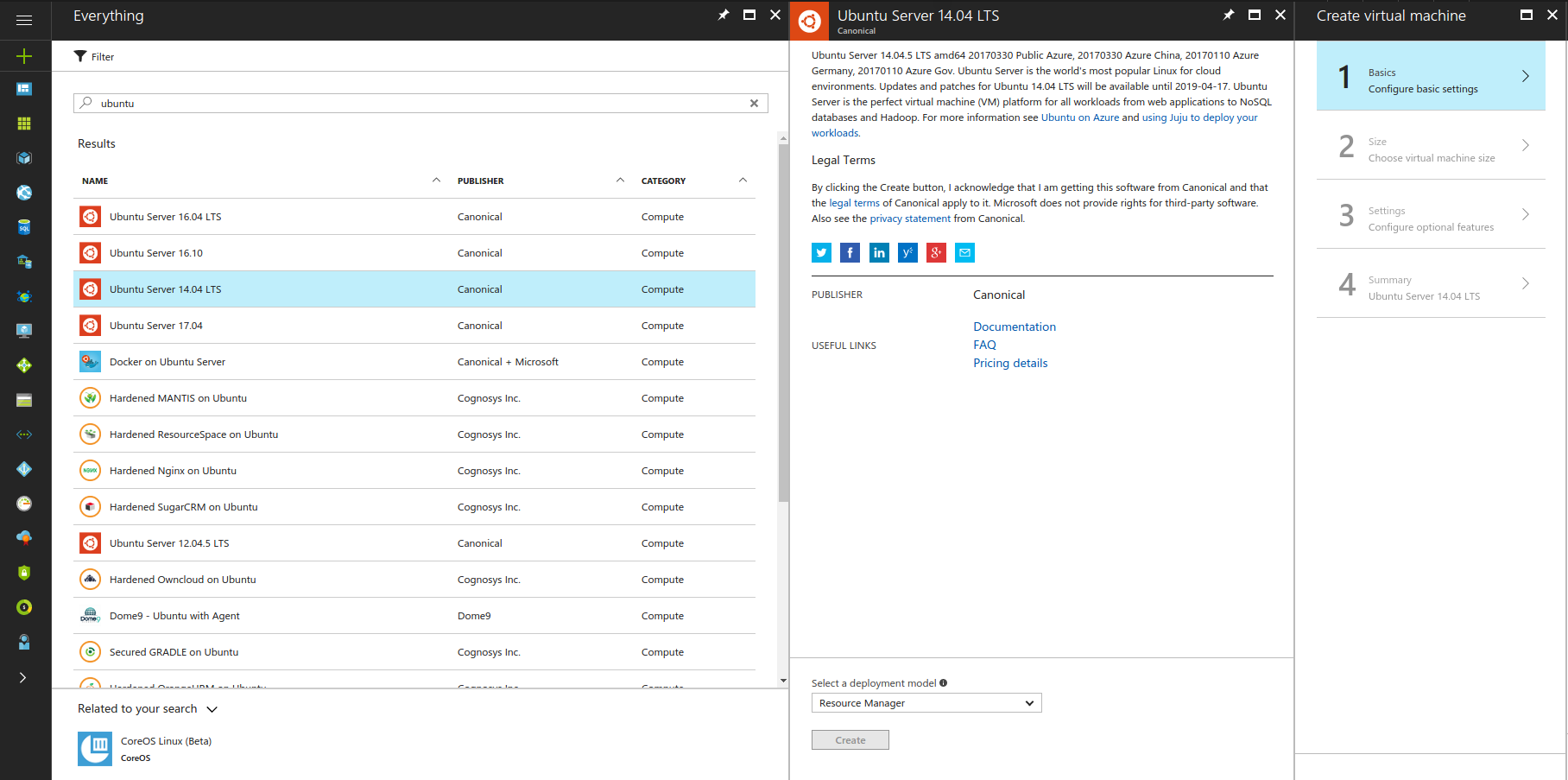1568x780 pixels.
Task: Open All resources green grid icon
Action: [24, 124]
